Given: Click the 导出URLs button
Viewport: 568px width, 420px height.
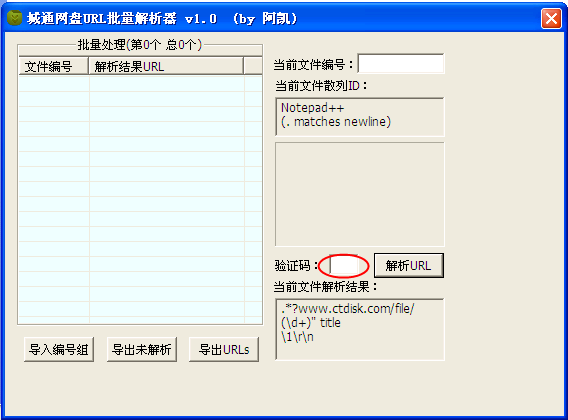Looking at the screenshot, I should click(x=224, y=349).
